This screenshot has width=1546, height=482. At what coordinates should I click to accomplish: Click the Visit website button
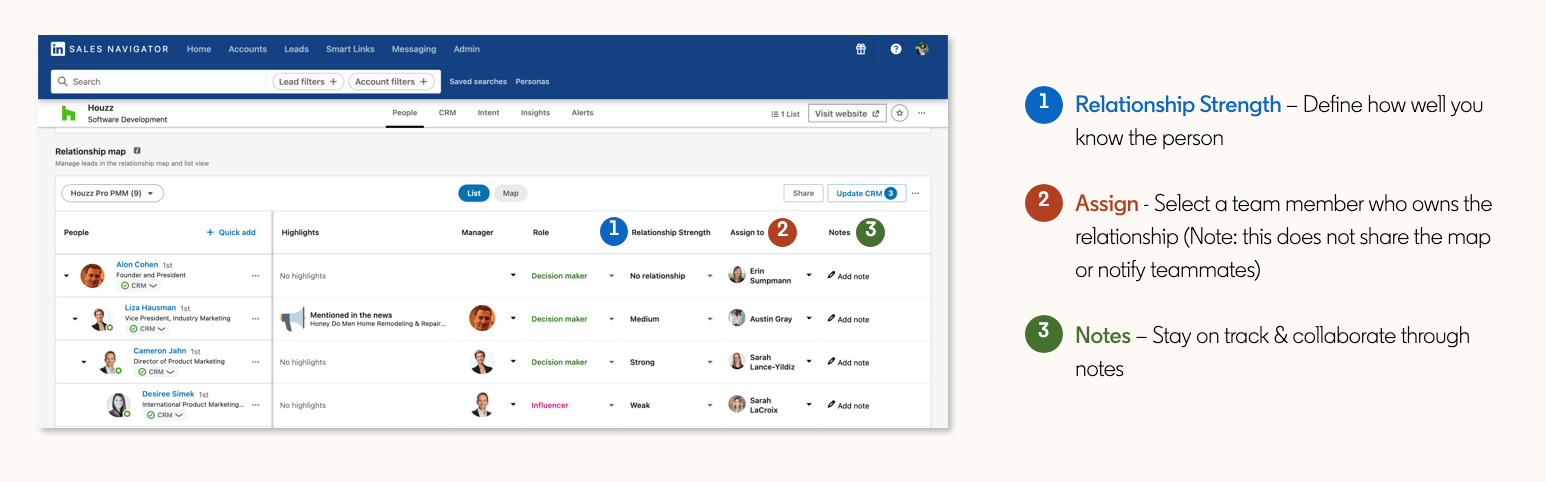pos(847,113)
